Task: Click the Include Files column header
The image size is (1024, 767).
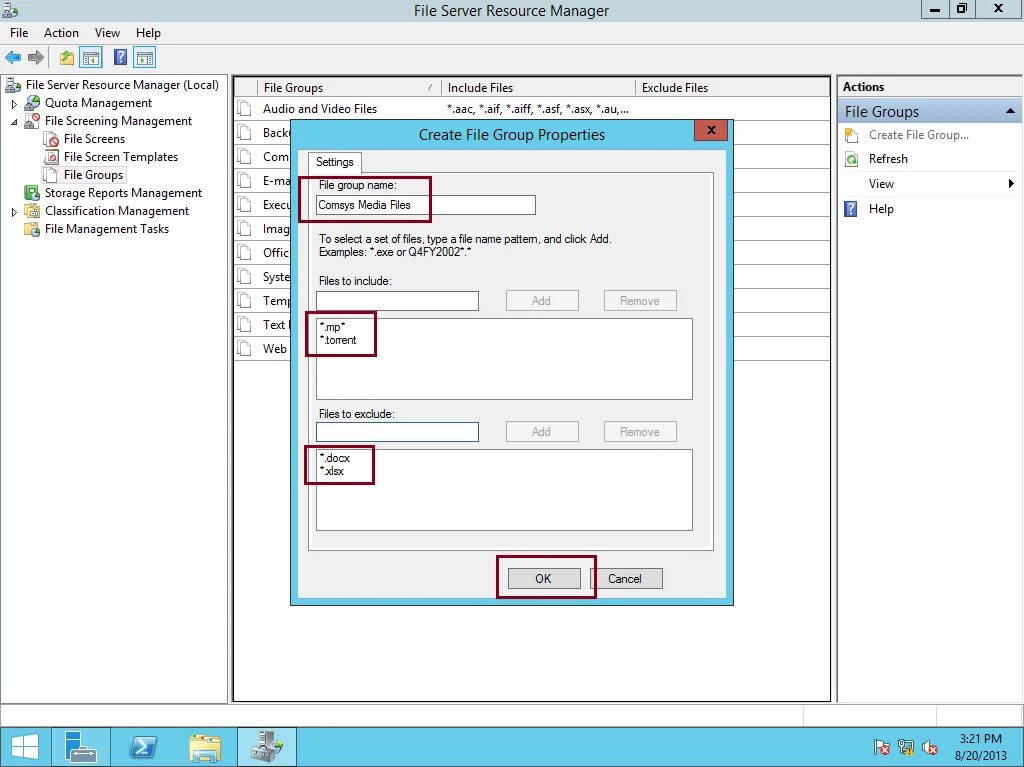Action: (538, 88)
